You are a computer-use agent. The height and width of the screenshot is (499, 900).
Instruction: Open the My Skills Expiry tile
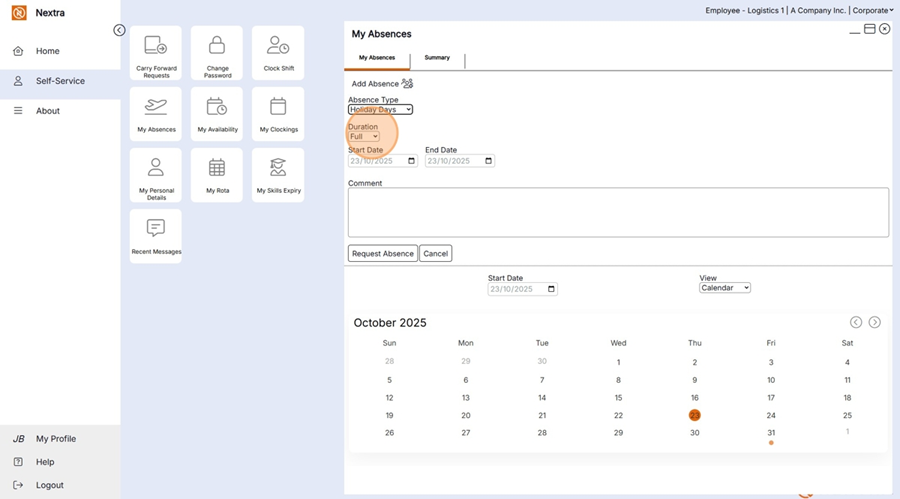pyautogui.click(x=278, y=175)
